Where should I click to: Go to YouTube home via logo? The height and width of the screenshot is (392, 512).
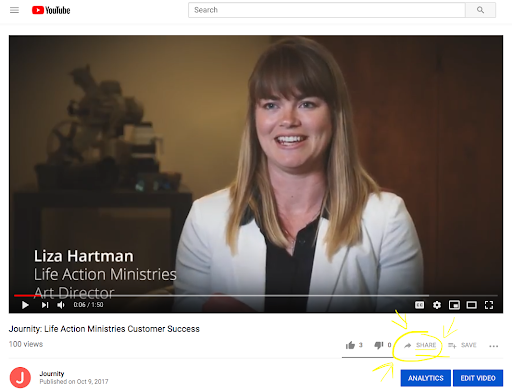tap(51, 10)
